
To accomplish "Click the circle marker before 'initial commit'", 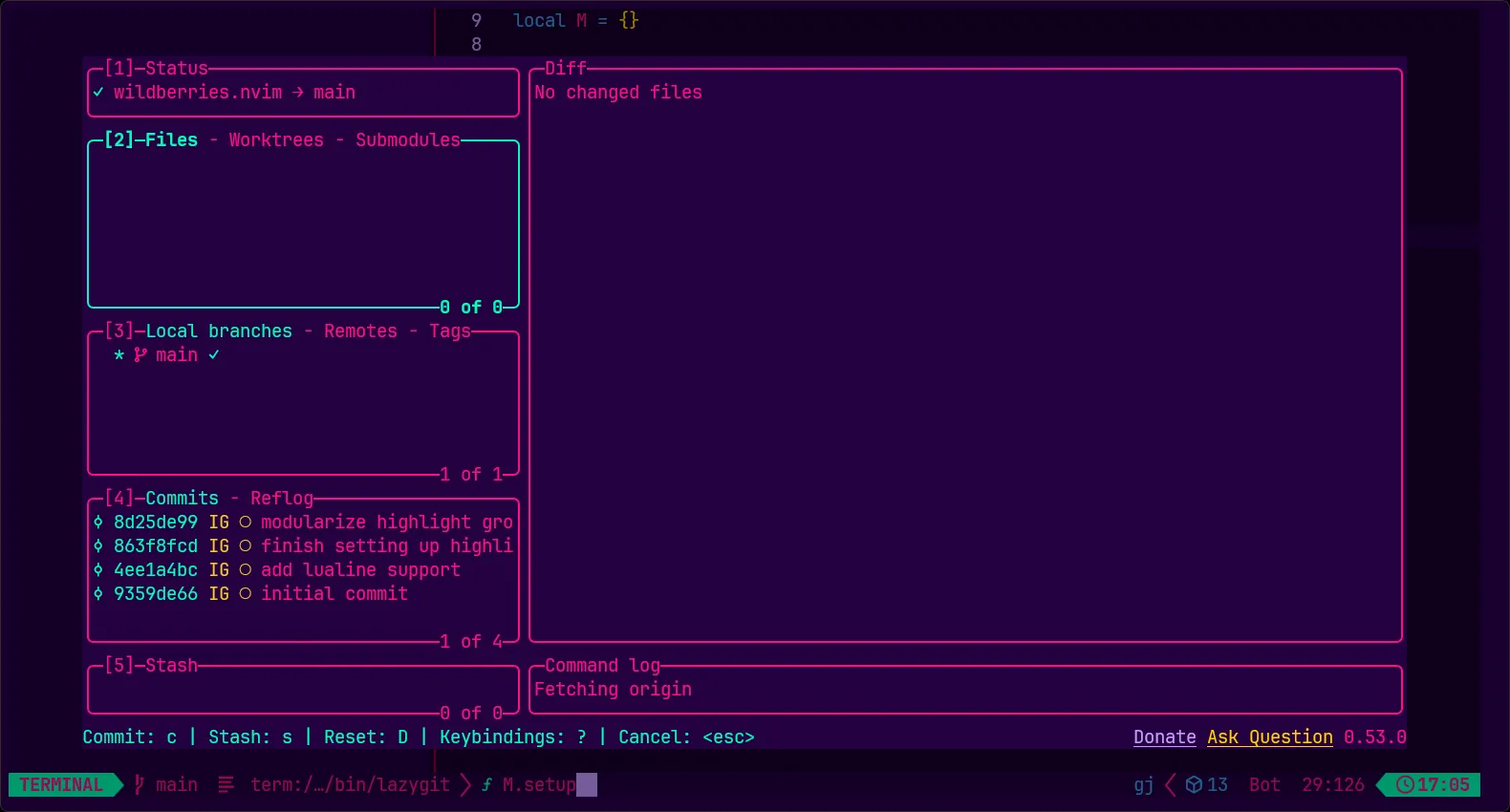I will coord(246,594).
